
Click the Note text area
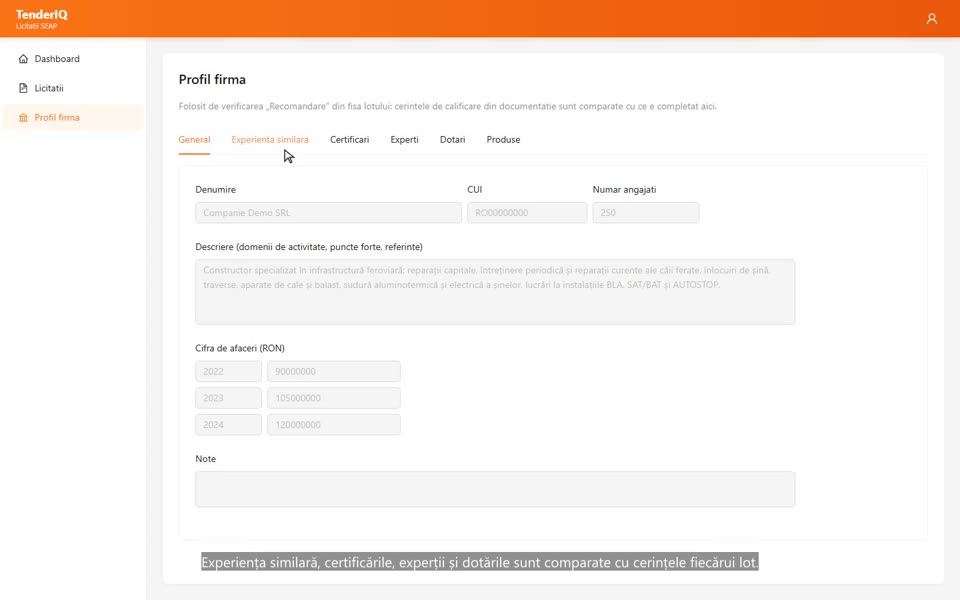pos(495,489)
